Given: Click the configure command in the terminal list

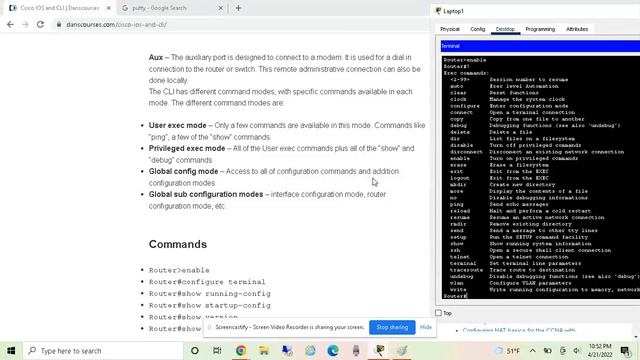Looking at the screenshot, I should (464, 106).
